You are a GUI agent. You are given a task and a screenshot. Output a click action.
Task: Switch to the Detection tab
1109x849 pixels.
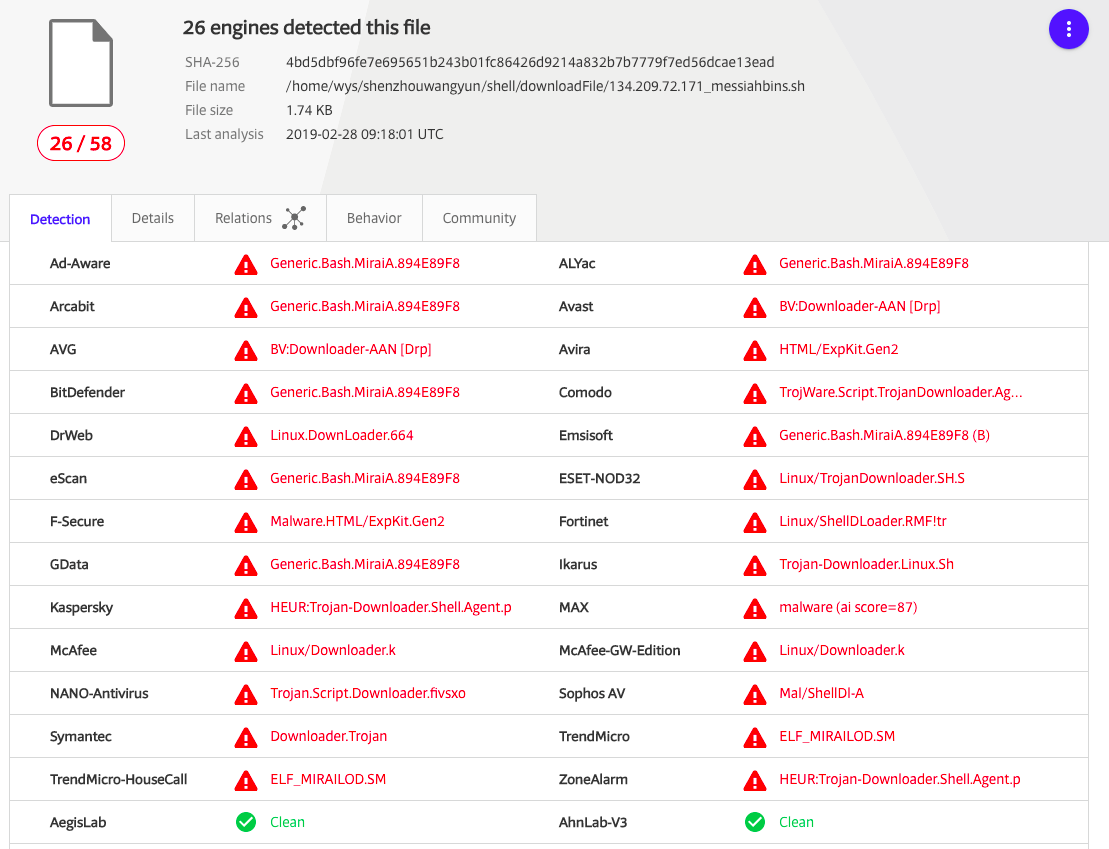coord(60,219)
